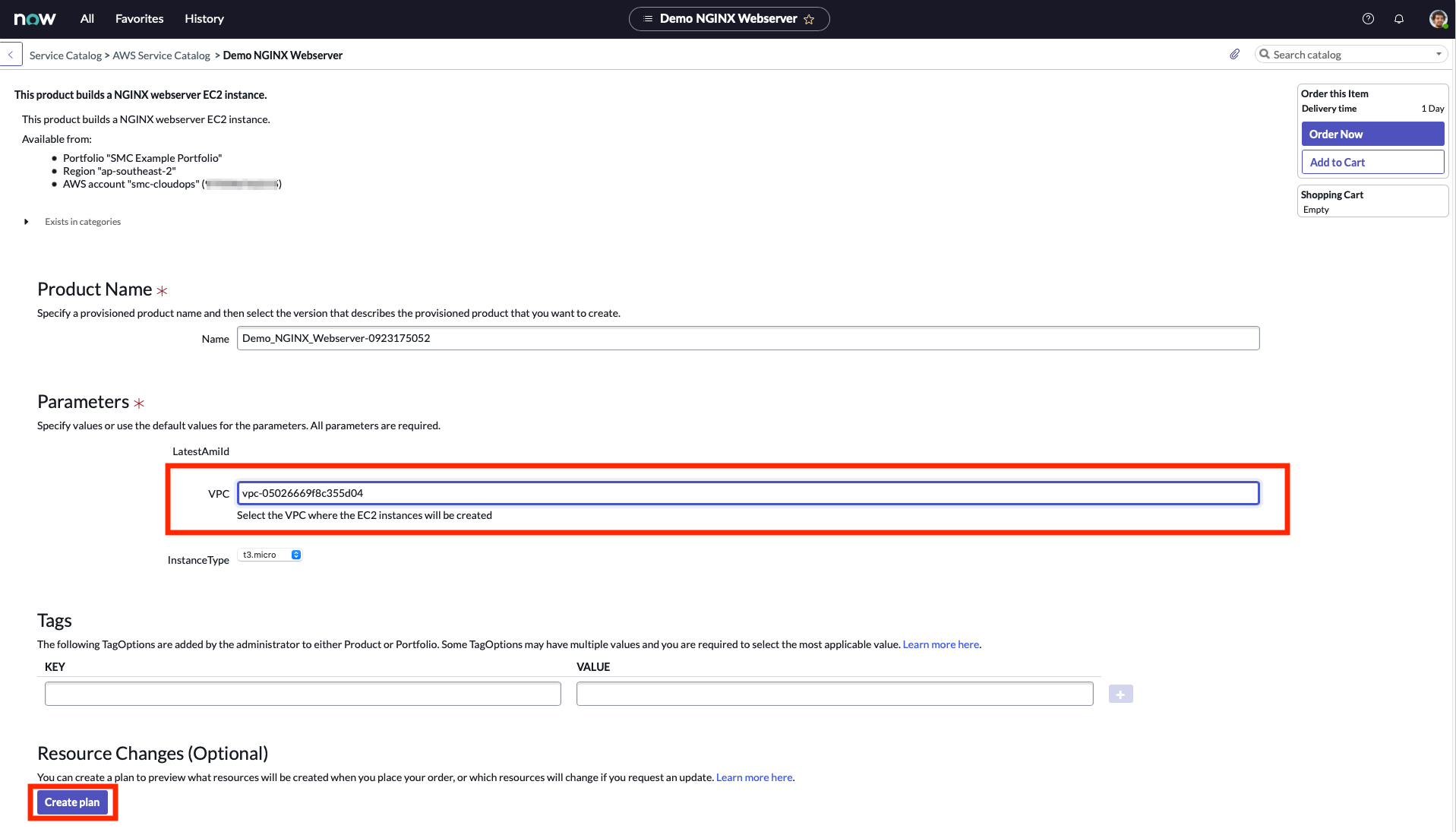Open the Search catalog dropdown arrow

tap(1438, 54)
